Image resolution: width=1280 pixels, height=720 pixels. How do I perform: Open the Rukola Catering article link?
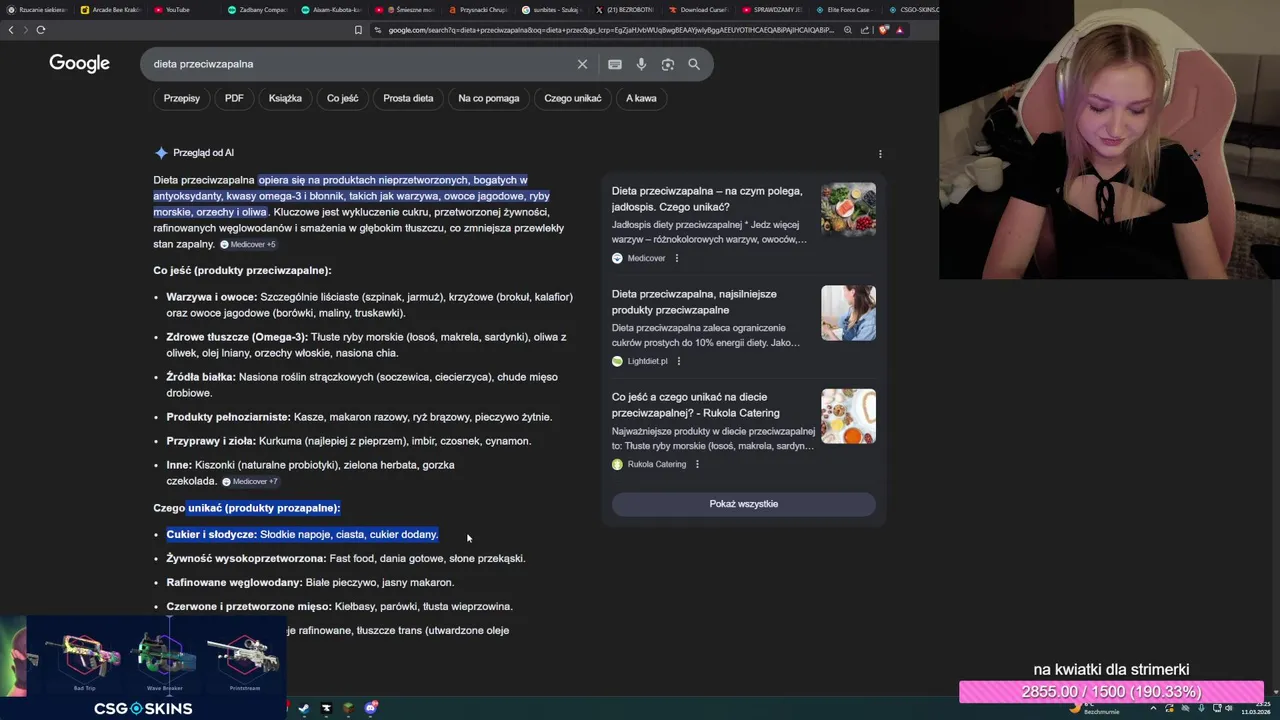[x=696, y=405]
